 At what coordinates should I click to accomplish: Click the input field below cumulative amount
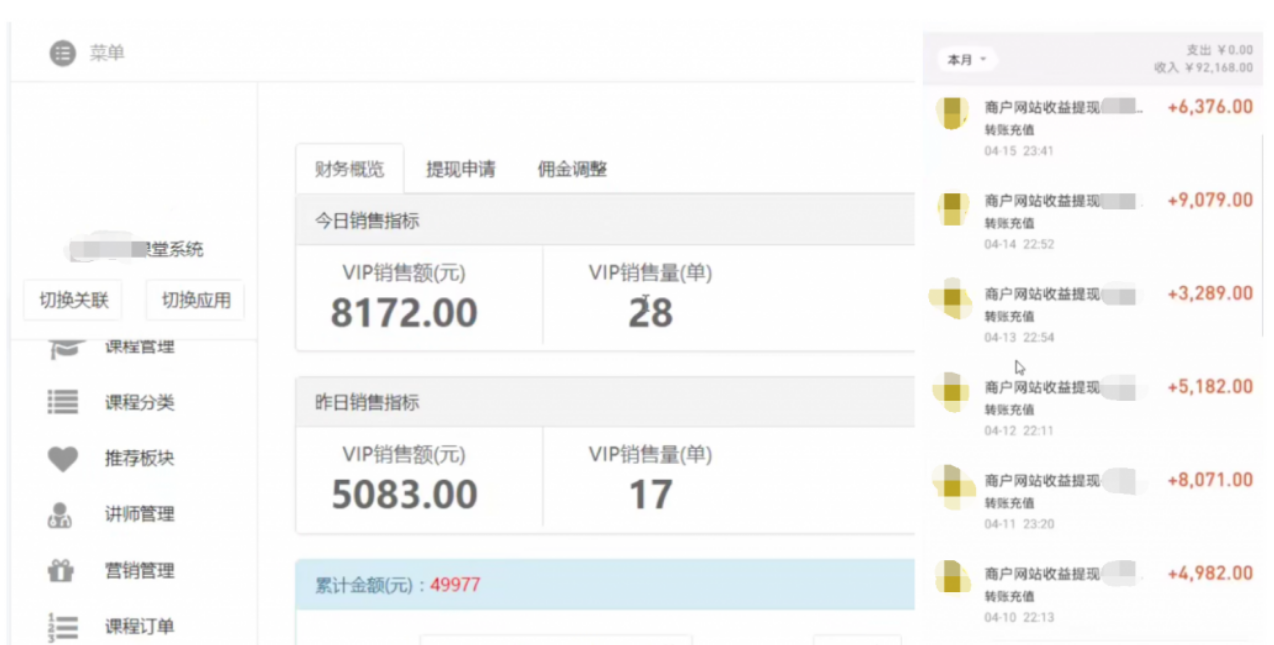coord(555,639)
